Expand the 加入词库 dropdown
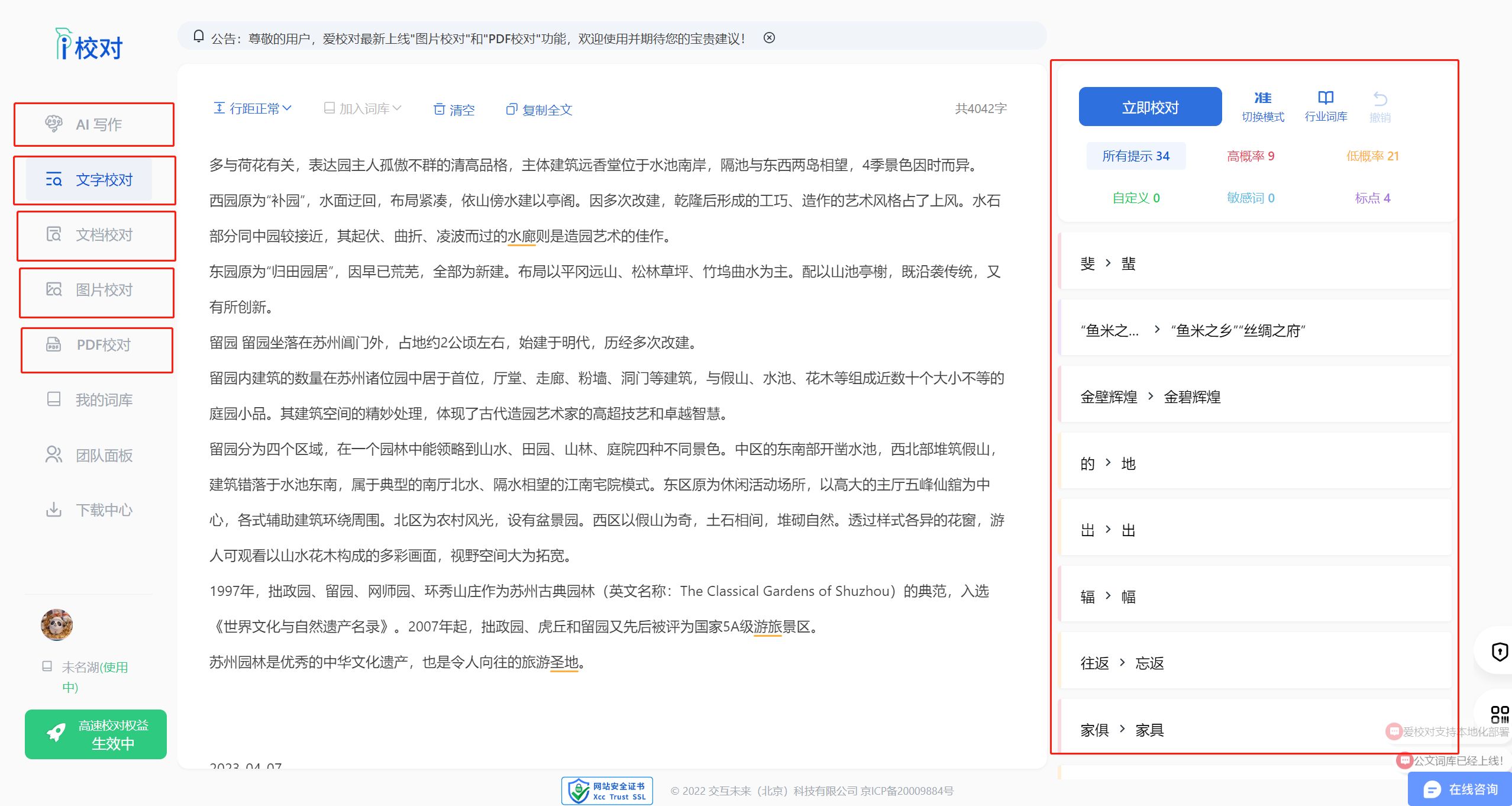This screenshot has height=806, width=1512. (x=363, y=109)
